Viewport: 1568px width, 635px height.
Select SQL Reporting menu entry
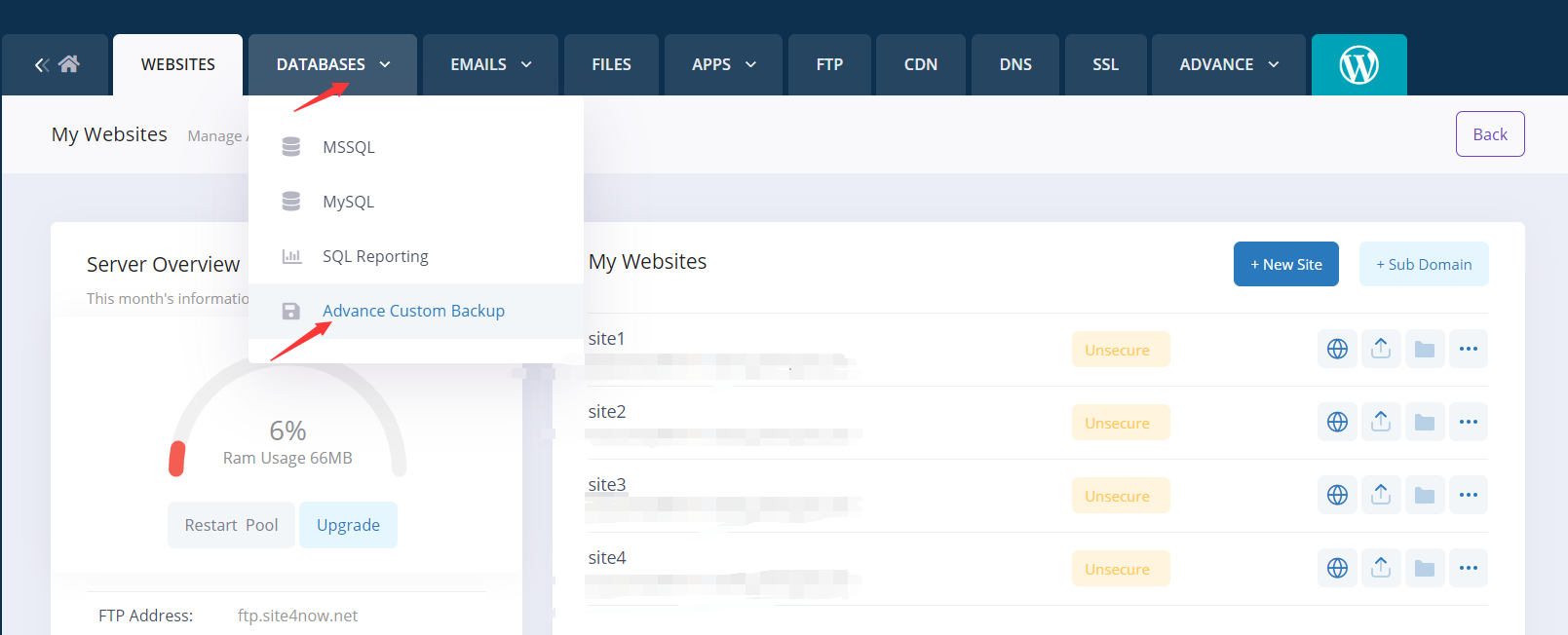[x=375, y=257]
